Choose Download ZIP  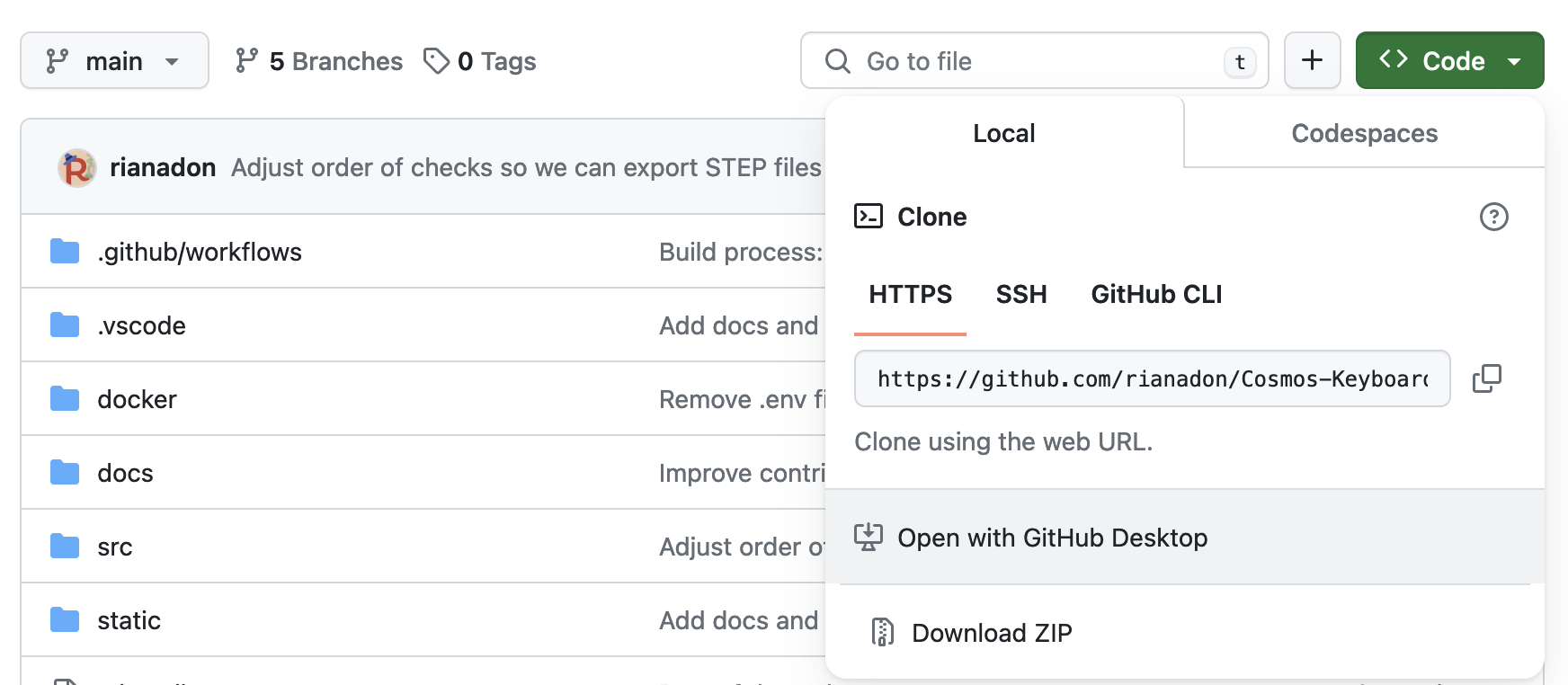(1184, 633)
